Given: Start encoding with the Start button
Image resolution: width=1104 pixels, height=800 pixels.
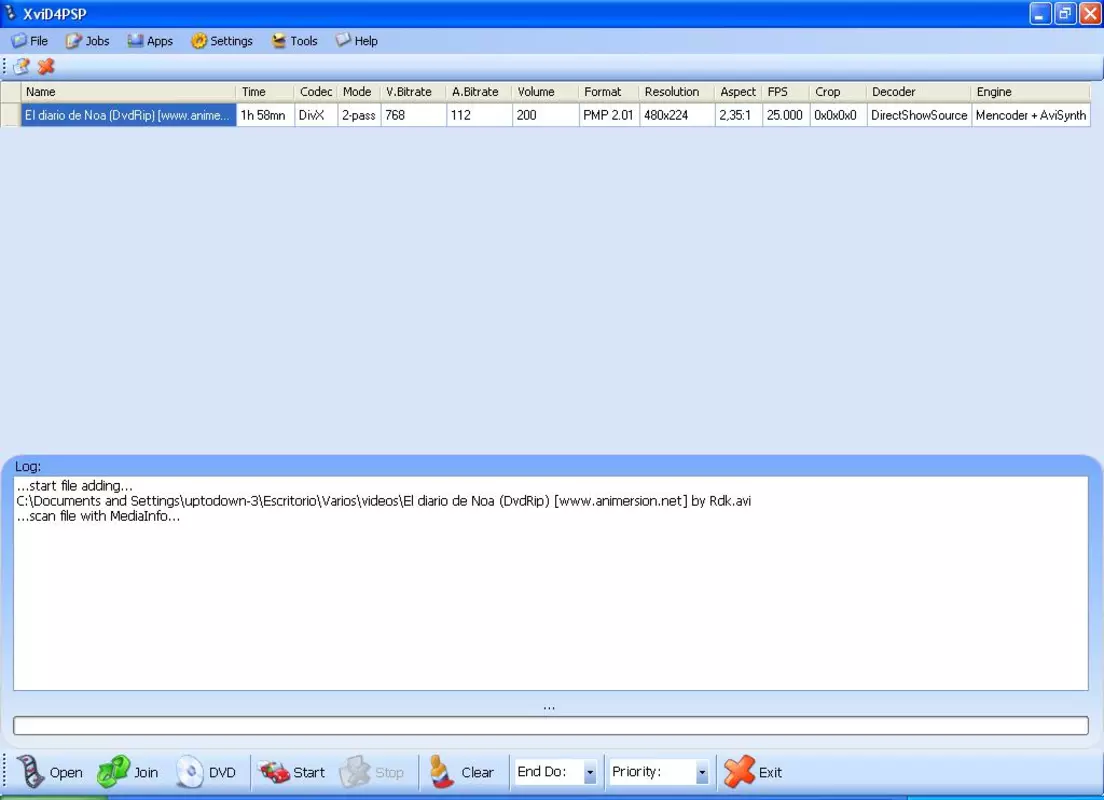Looking at the screenshot, I should (x=291, y=772).
